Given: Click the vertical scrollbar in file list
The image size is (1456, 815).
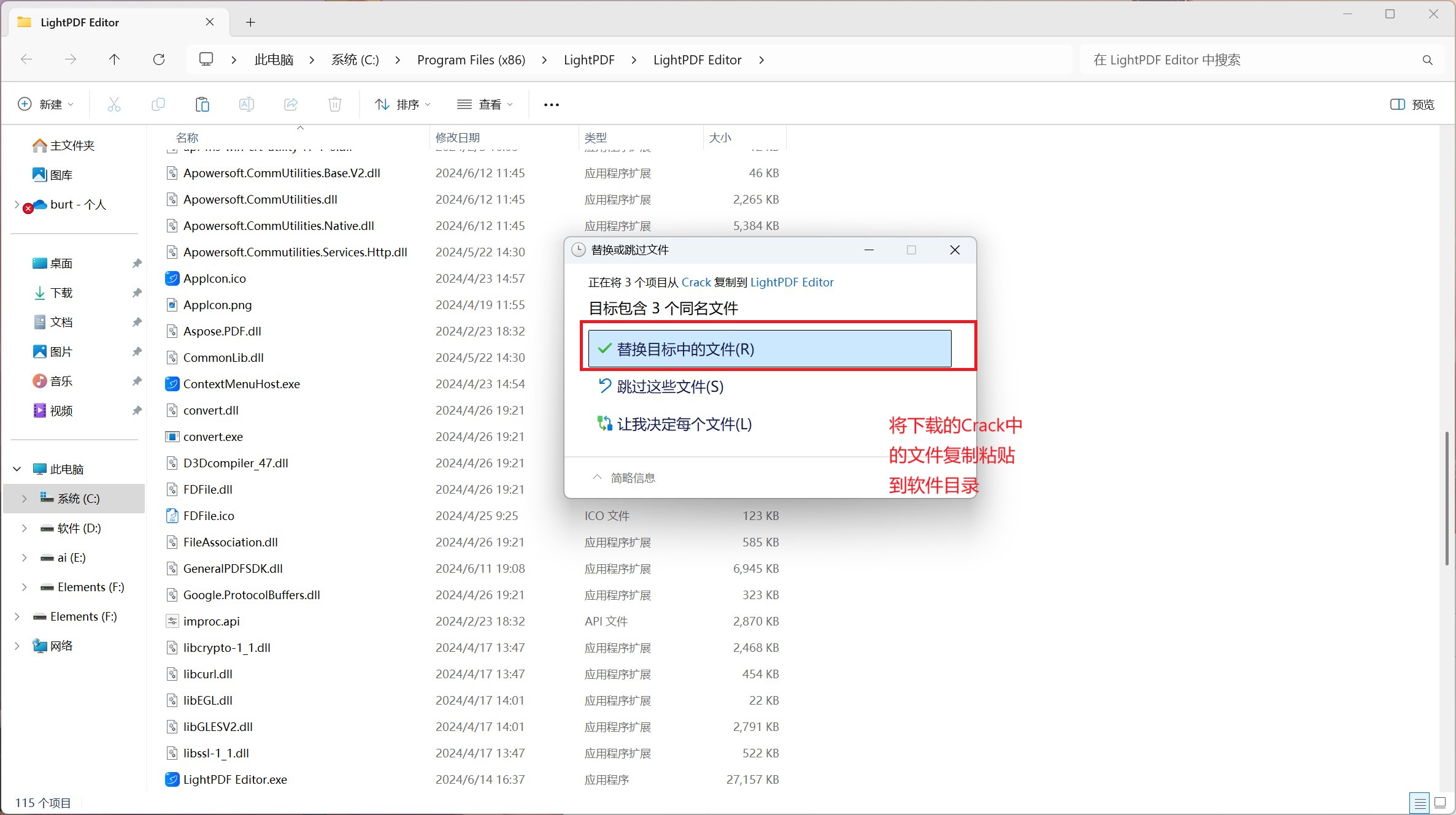Looking at the screenshot, I should 1446,498.
